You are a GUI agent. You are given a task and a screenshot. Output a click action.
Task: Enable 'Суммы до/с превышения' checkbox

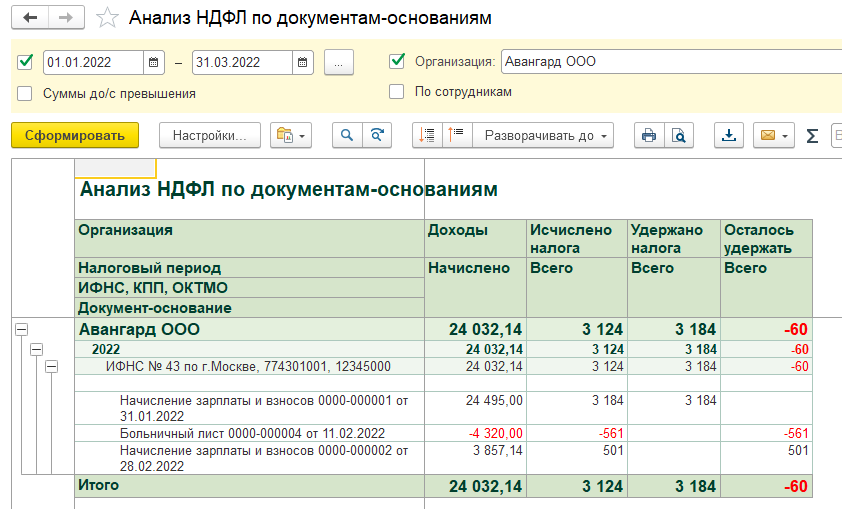tap(25, 93)
